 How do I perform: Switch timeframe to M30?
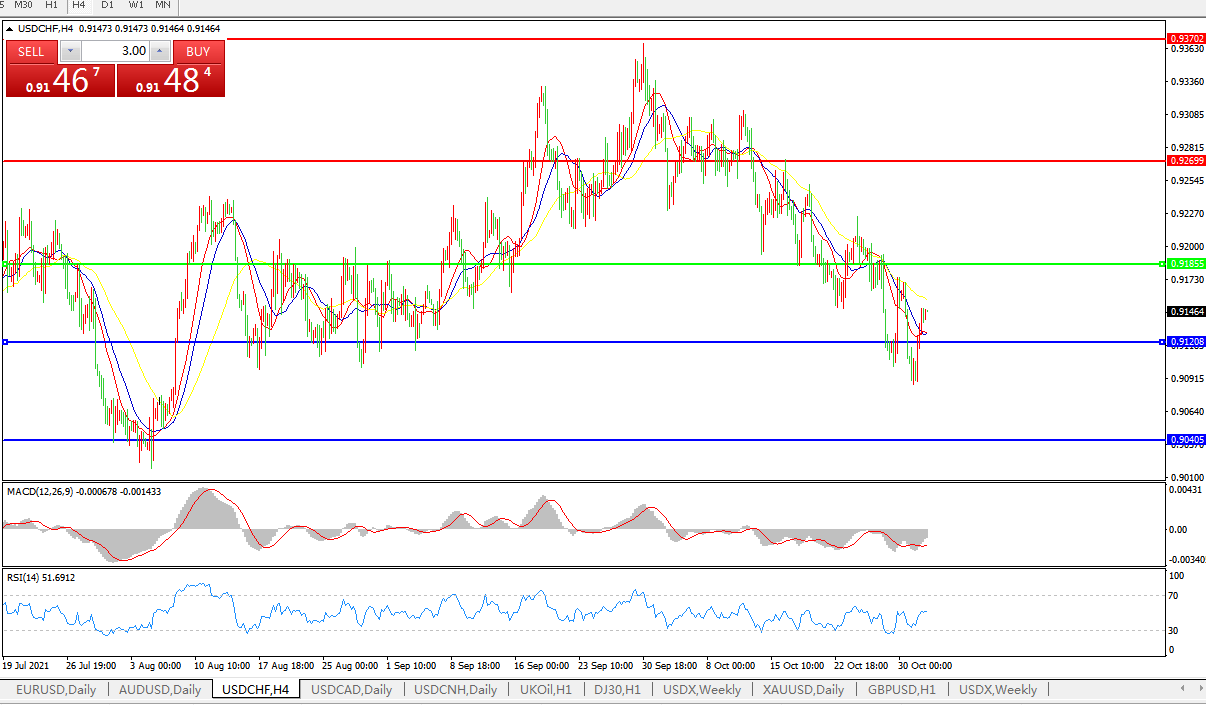coord(24,5)
